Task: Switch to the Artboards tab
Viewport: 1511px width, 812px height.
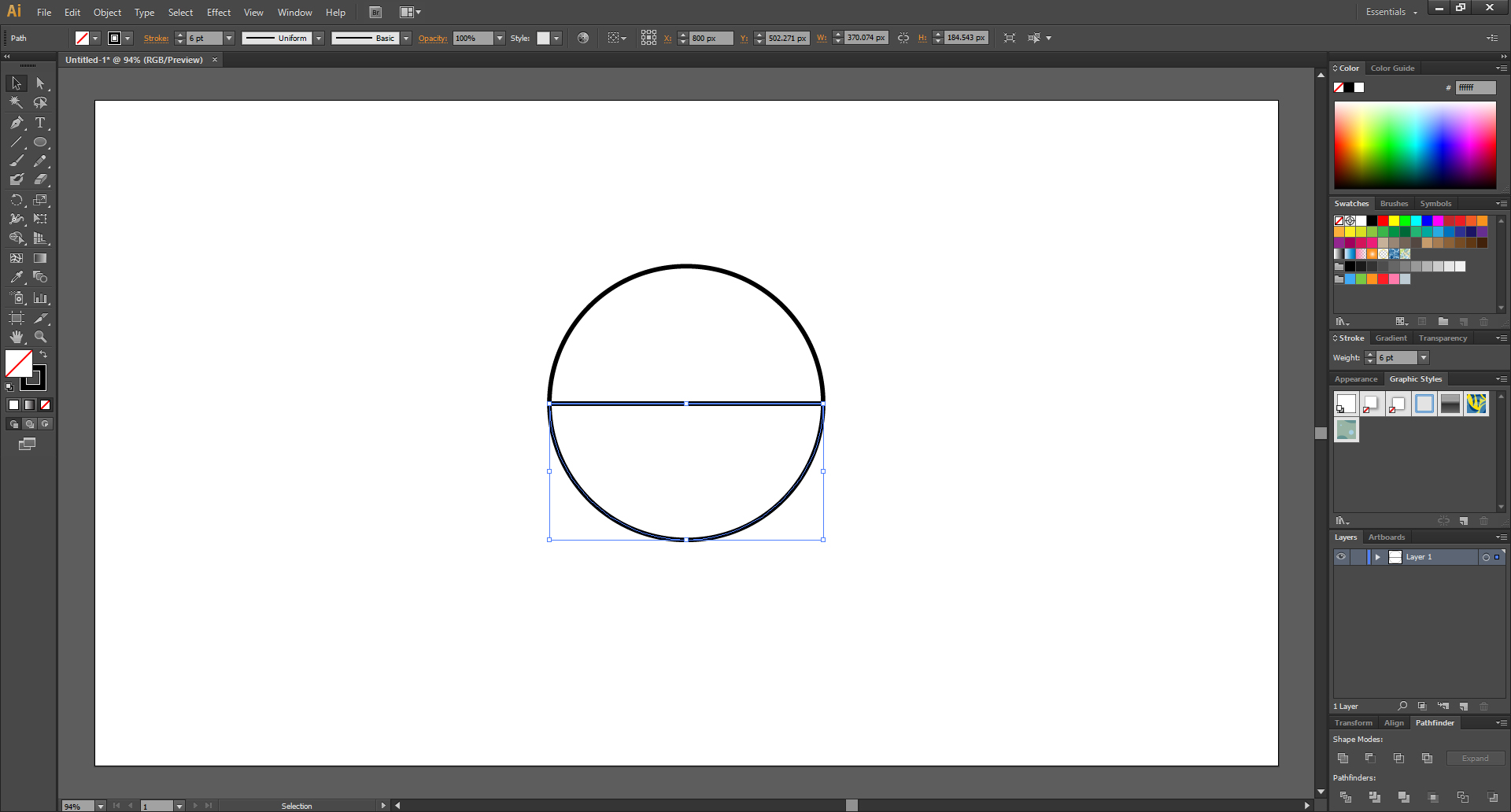Action: tap(1386, 537)
